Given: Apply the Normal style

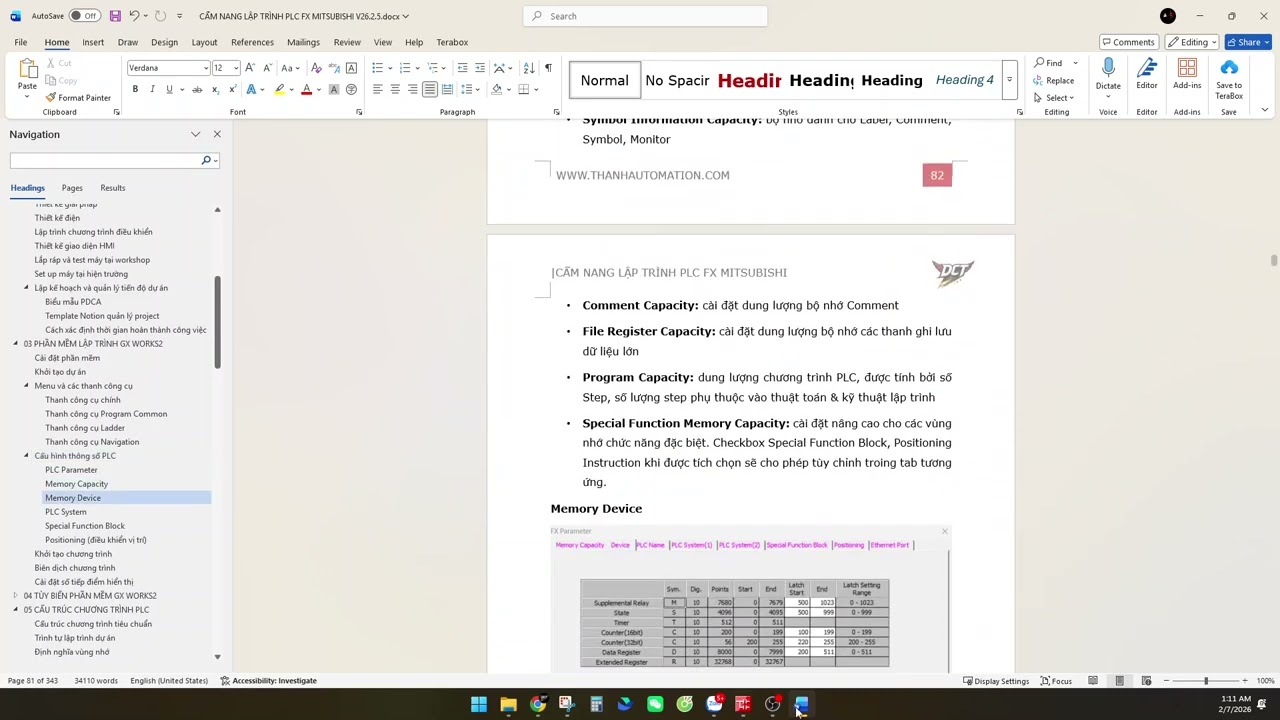Looking at the screenshot, I should (605, 80).
